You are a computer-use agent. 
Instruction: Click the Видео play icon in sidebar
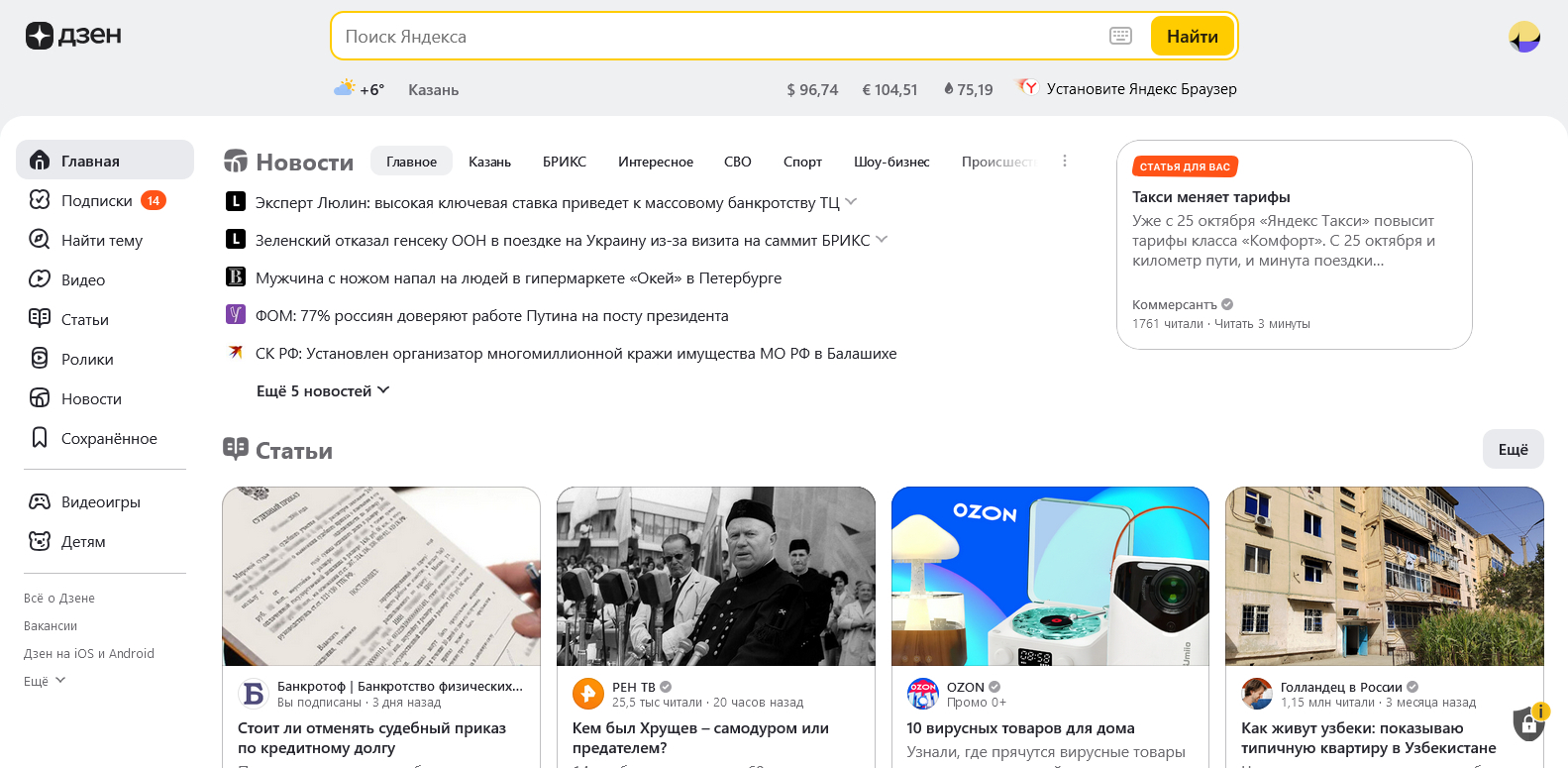pos(40,279)
